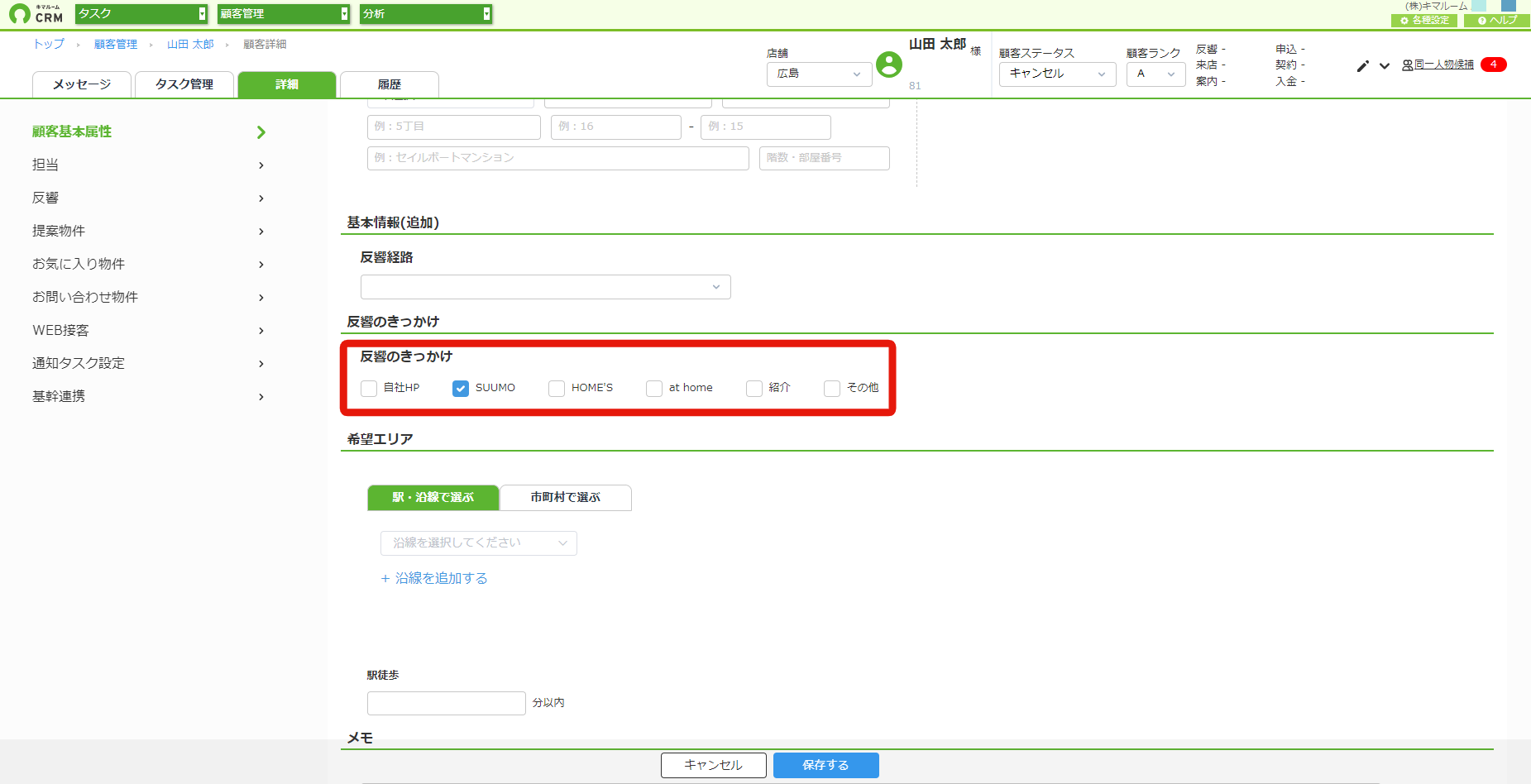The height and width of the screenshot is (784, 1531).
Task: Switch to the メッセージ tab
Action: pyautogui.click(x=82, y=84)
